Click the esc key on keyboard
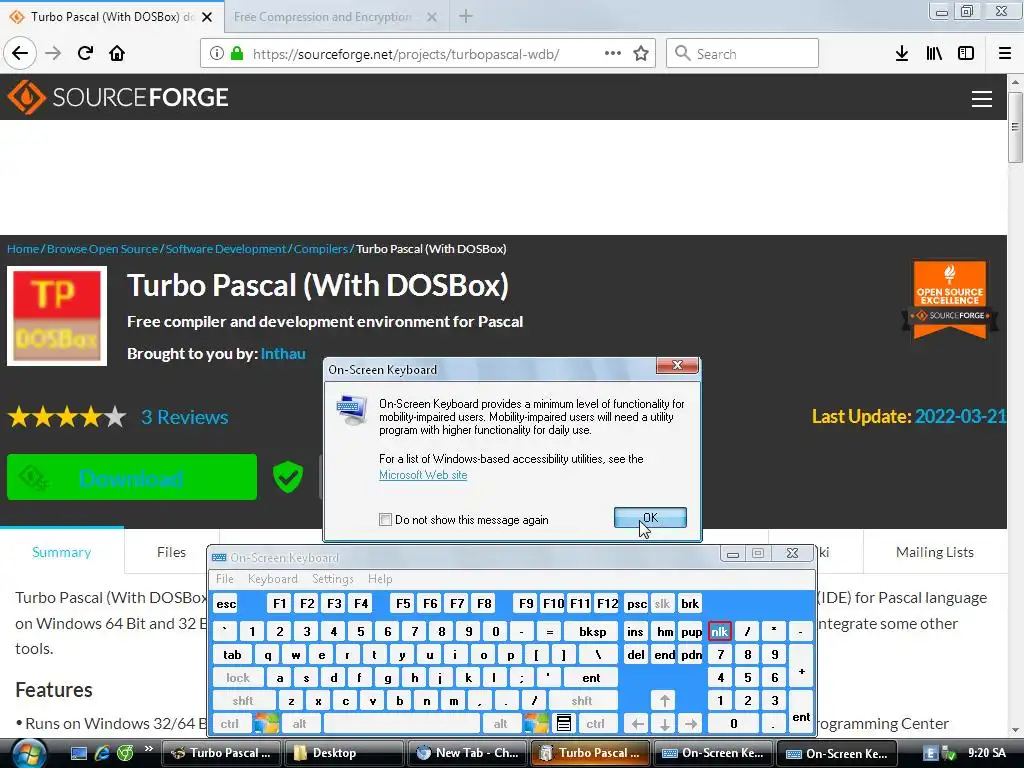The image size is (1024, 768). (226, 603)
